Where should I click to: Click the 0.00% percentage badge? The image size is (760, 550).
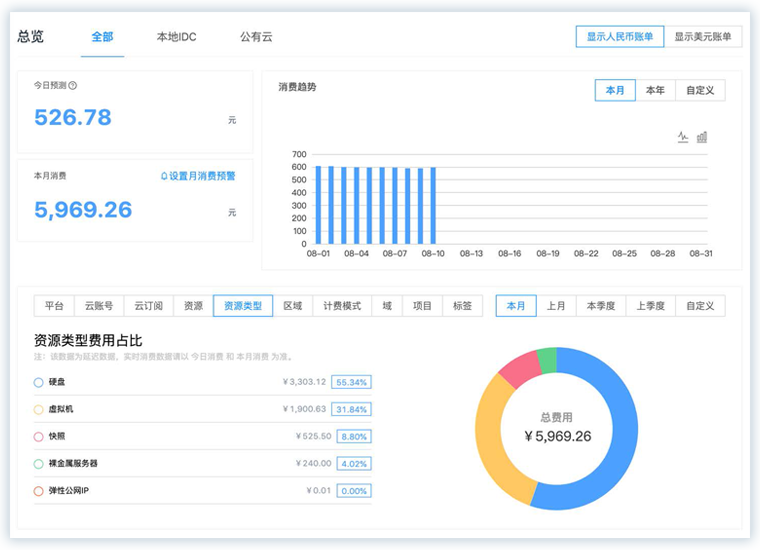354,491
